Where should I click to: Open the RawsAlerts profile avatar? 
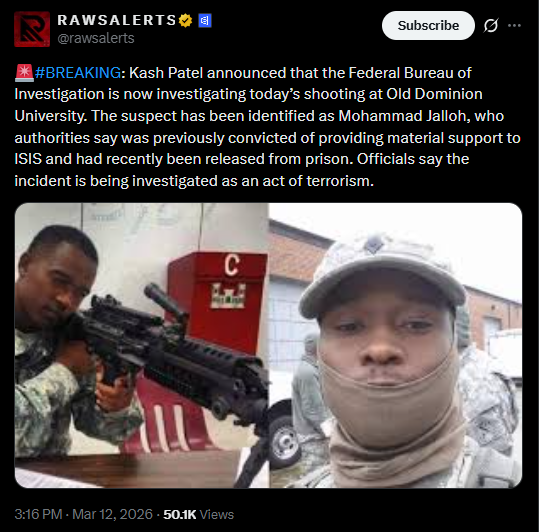click(x=32, y=29)
